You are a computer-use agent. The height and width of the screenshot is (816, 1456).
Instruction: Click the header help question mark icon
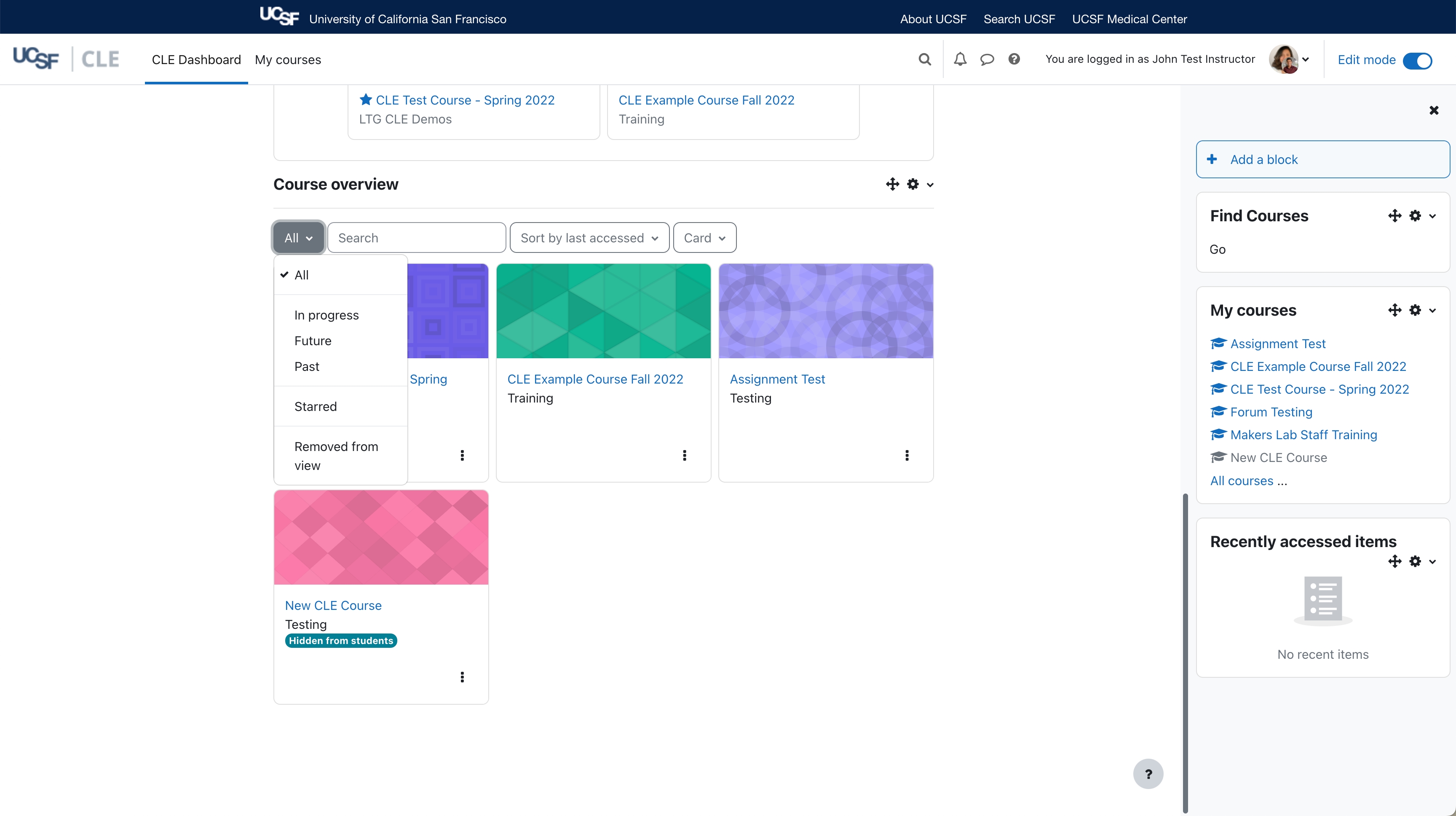[1014, 59]
